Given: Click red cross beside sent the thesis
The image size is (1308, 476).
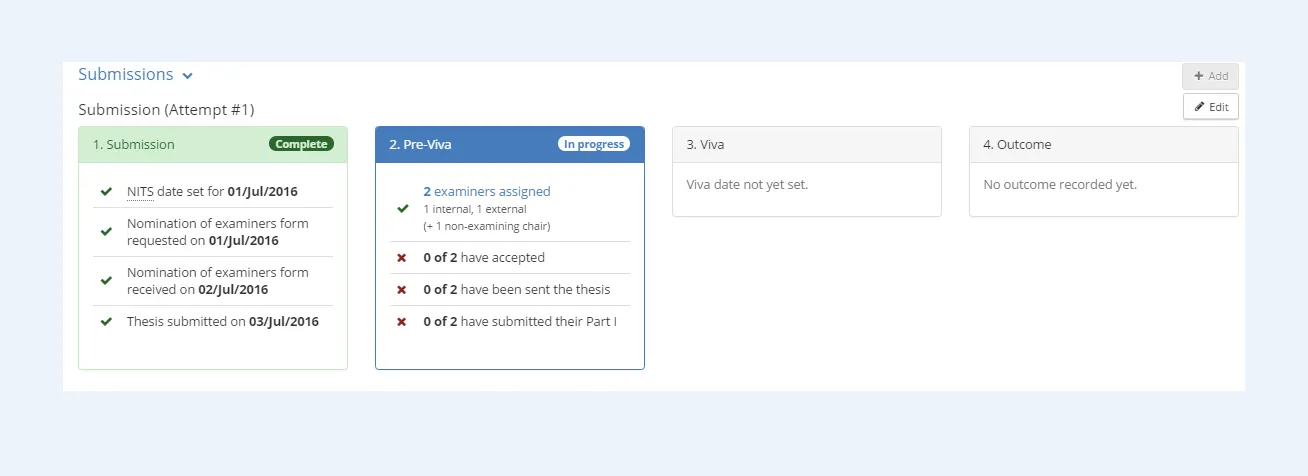Looking at the screenshot, I should (x=402, y=290).
